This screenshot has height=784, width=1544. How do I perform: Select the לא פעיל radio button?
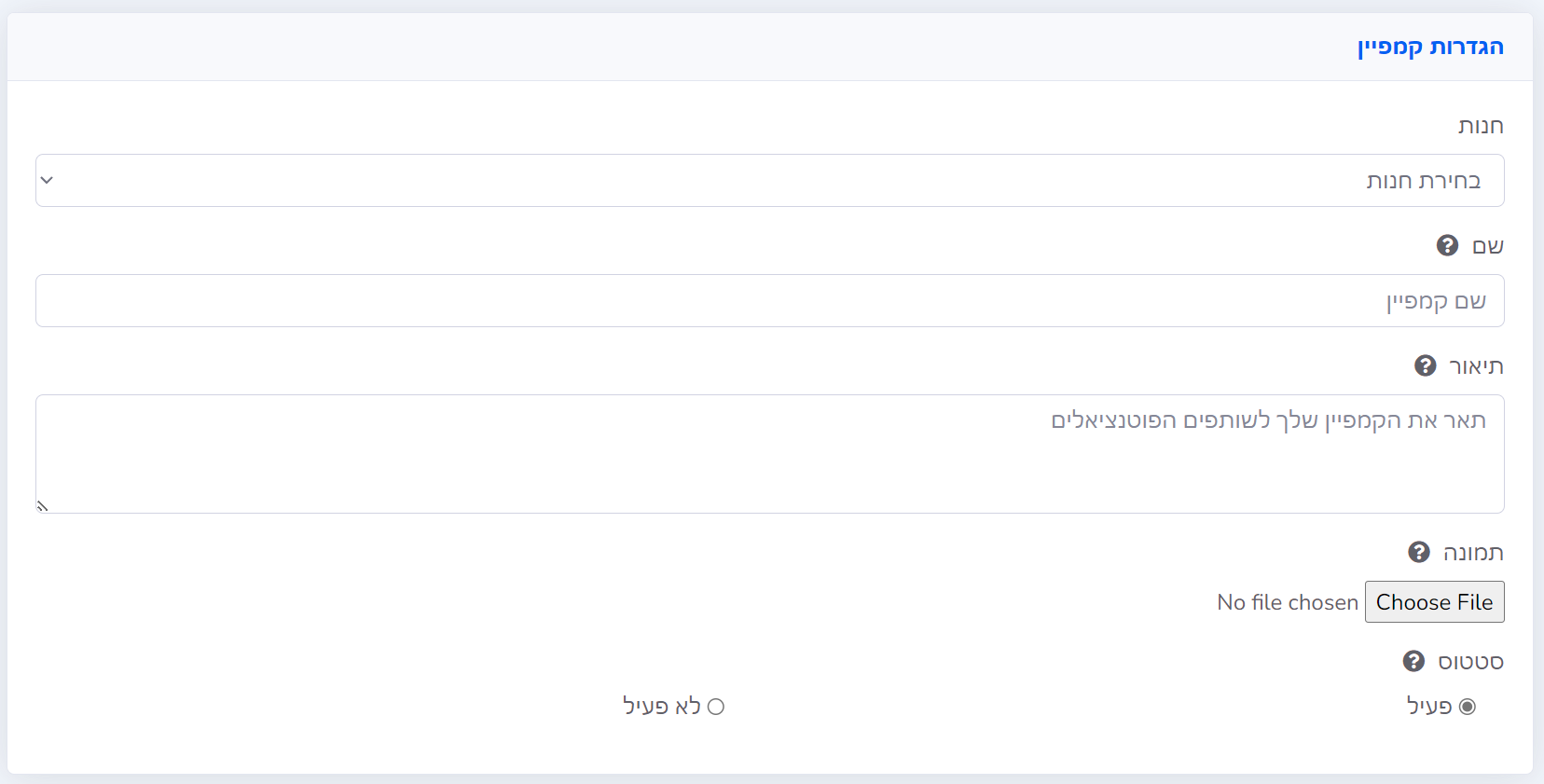coord(716,707)
